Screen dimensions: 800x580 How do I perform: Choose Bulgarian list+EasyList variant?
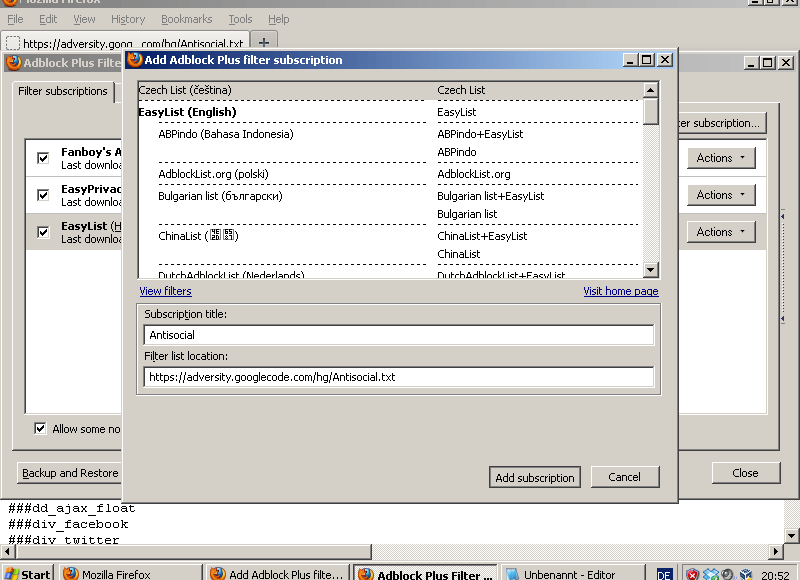pos(490,196)
